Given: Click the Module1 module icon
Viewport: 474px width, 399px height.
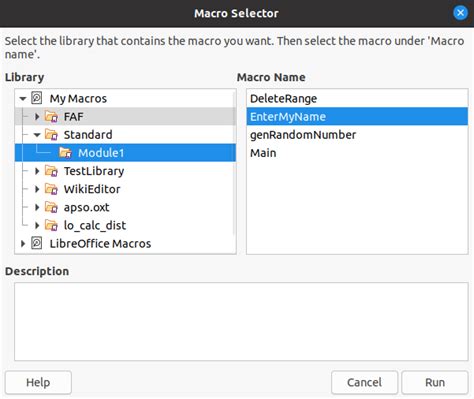Looking at the screenshot, I should (65, 153).
